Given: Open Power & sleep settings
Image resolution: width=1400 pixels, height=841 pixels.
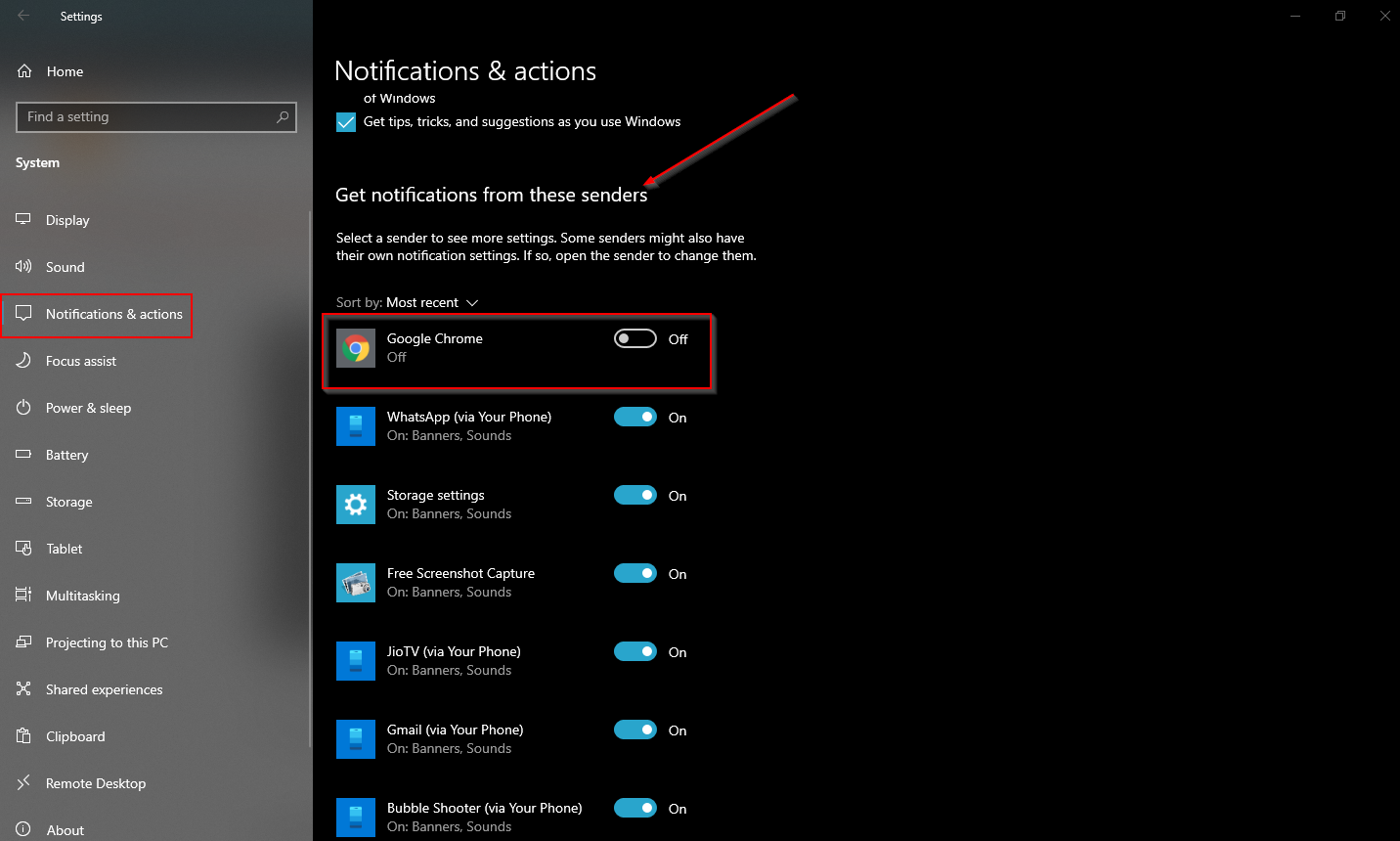Looking at the screenshot, I should click(154, 408).
